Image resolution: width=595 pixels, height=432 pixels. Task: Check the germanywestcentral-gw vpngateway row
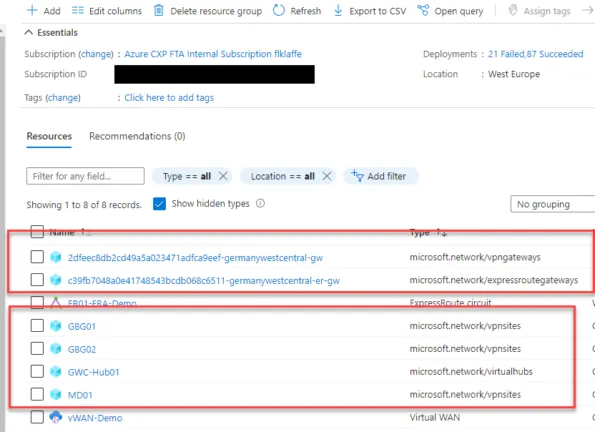click(x=37, y=257)
